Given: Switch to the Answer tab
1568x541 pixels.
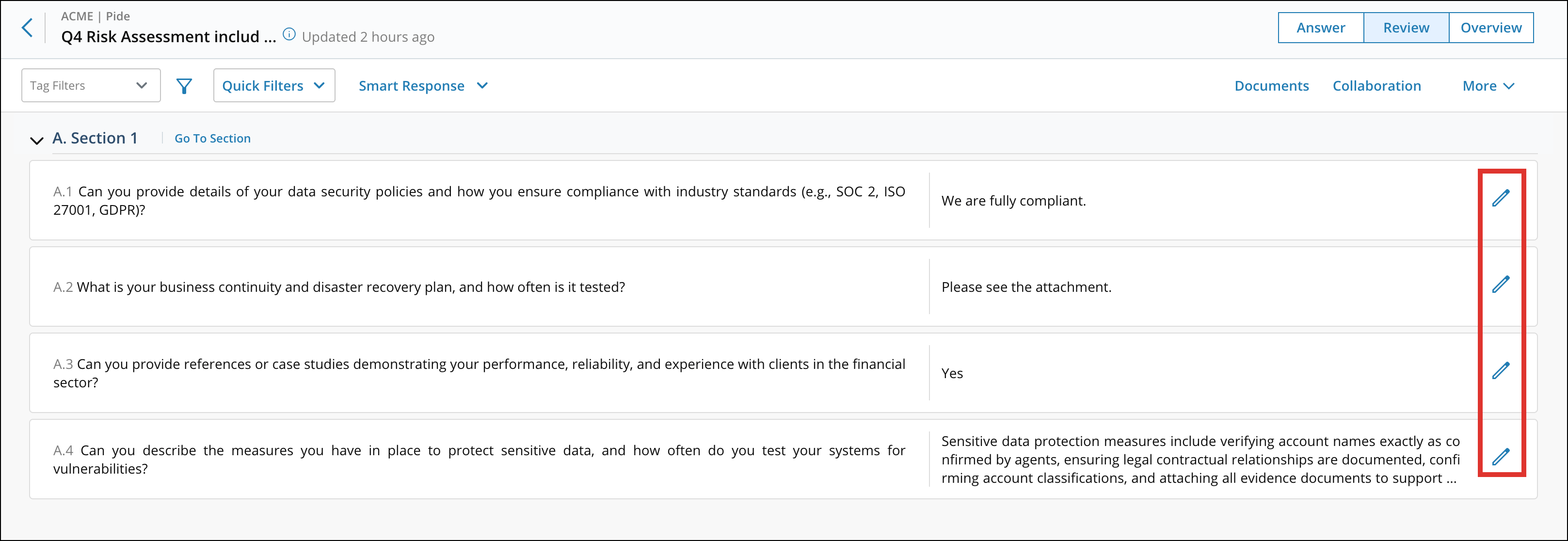Looking at the screenshot, I should pyautogui.click(x=1320, y=27).
